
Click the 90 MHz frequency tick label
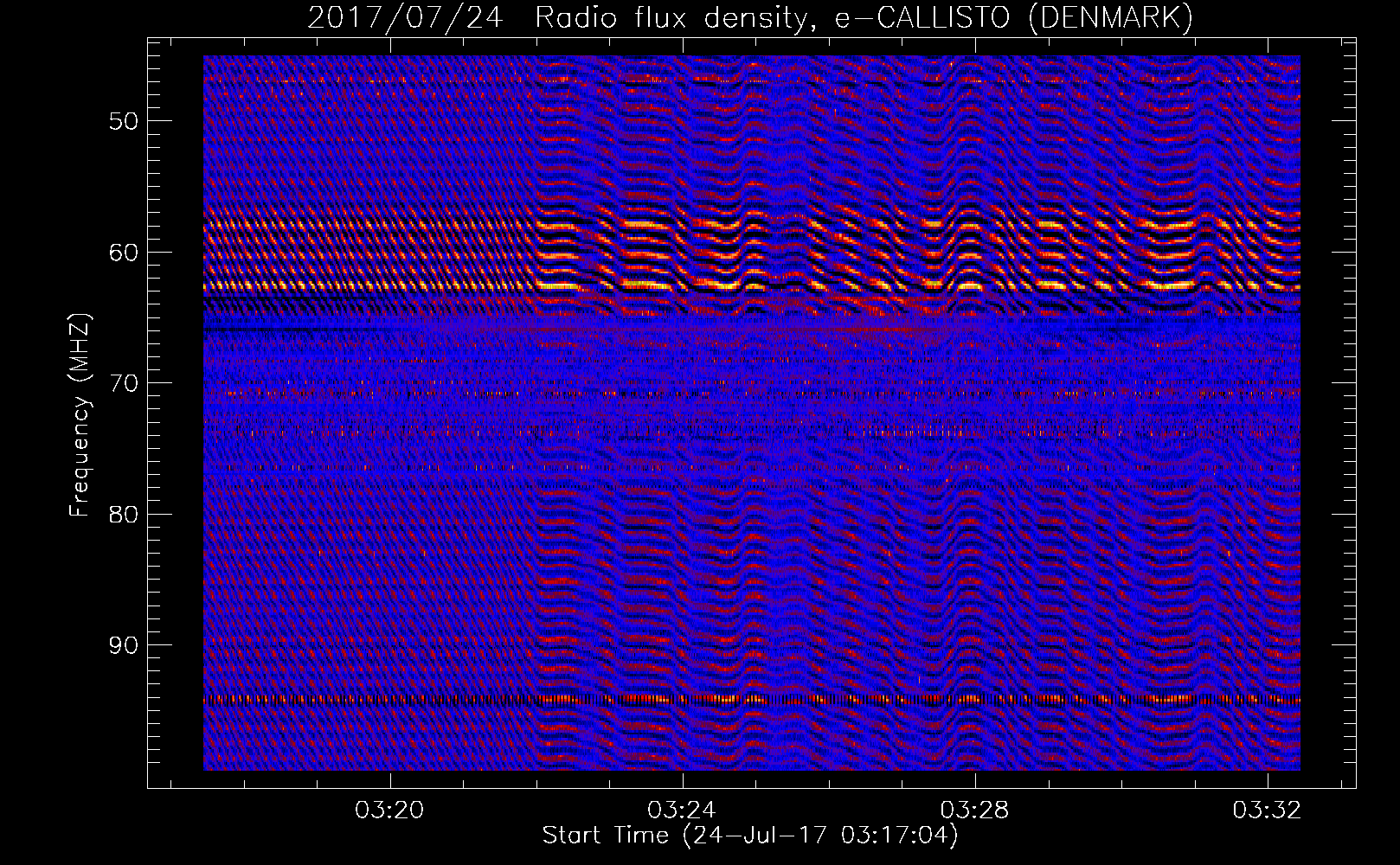[124, 646]
